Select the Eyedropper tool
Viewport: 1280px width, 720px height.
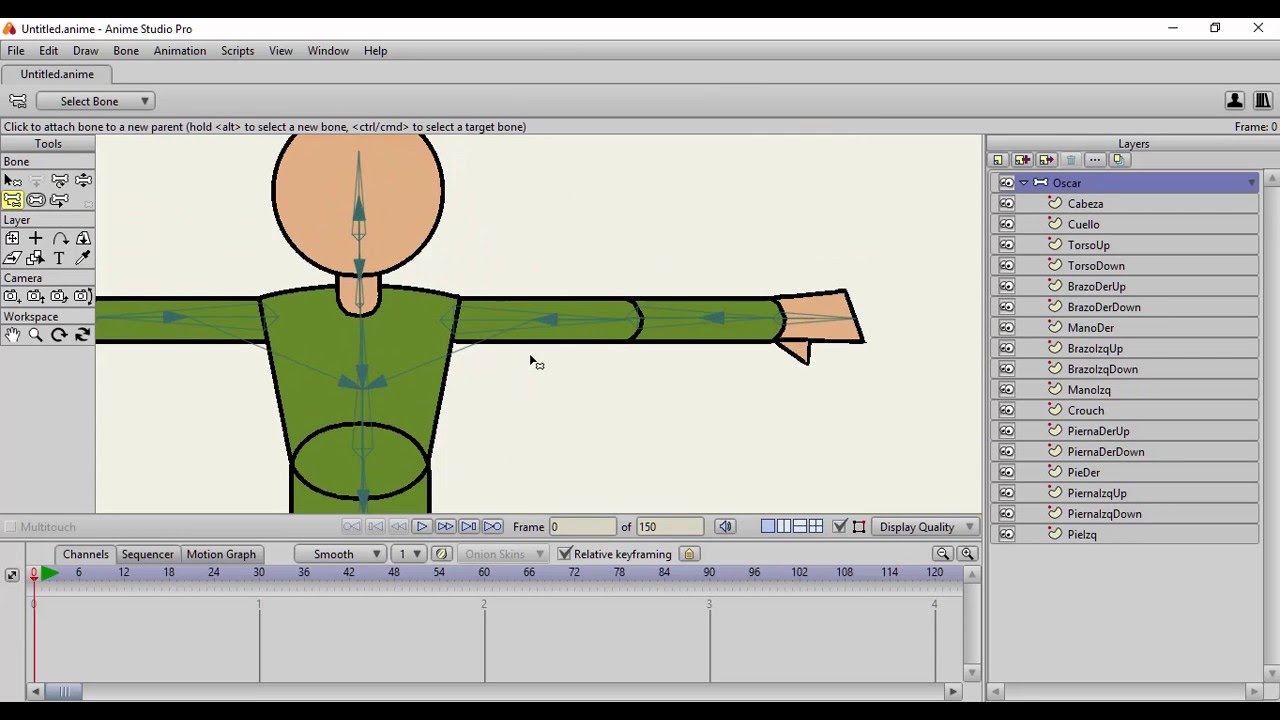84,258
